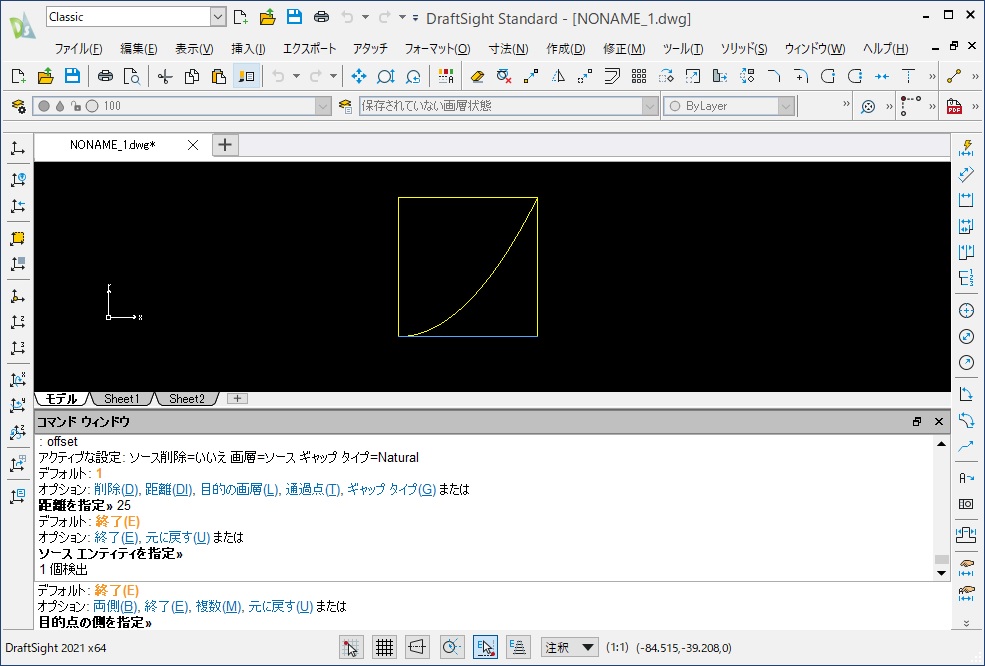Click the Open file folder icon in the standard toolbar

click(45, 77)
